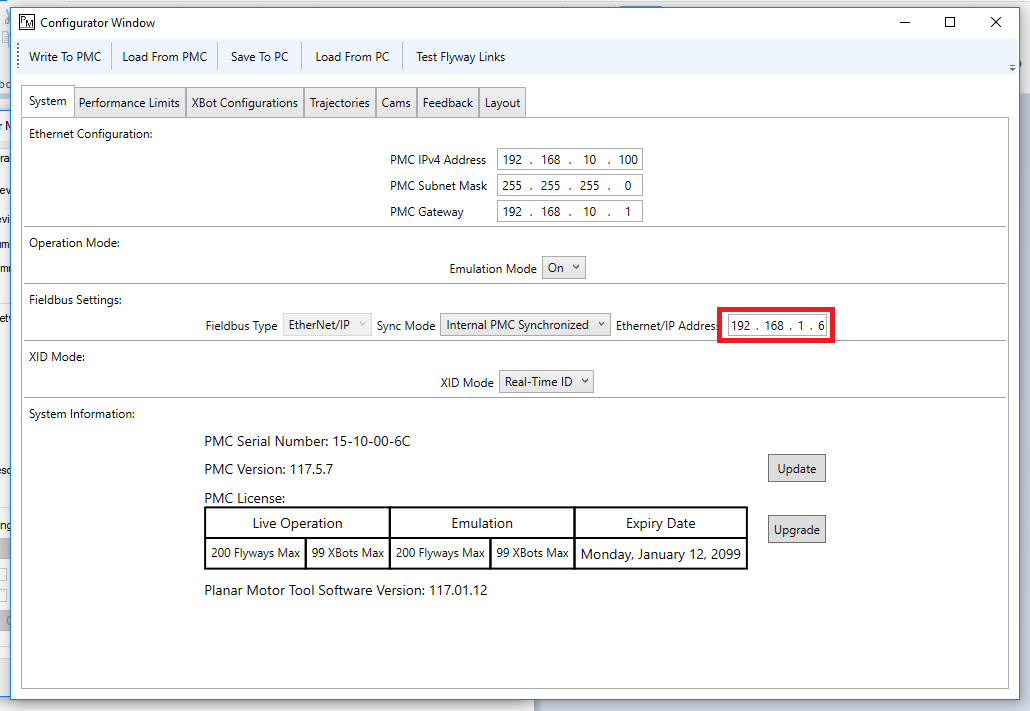1030x711 pixels.
Task: Open the Emulation Mode dropdown
Action: click(x=563, y=268)
